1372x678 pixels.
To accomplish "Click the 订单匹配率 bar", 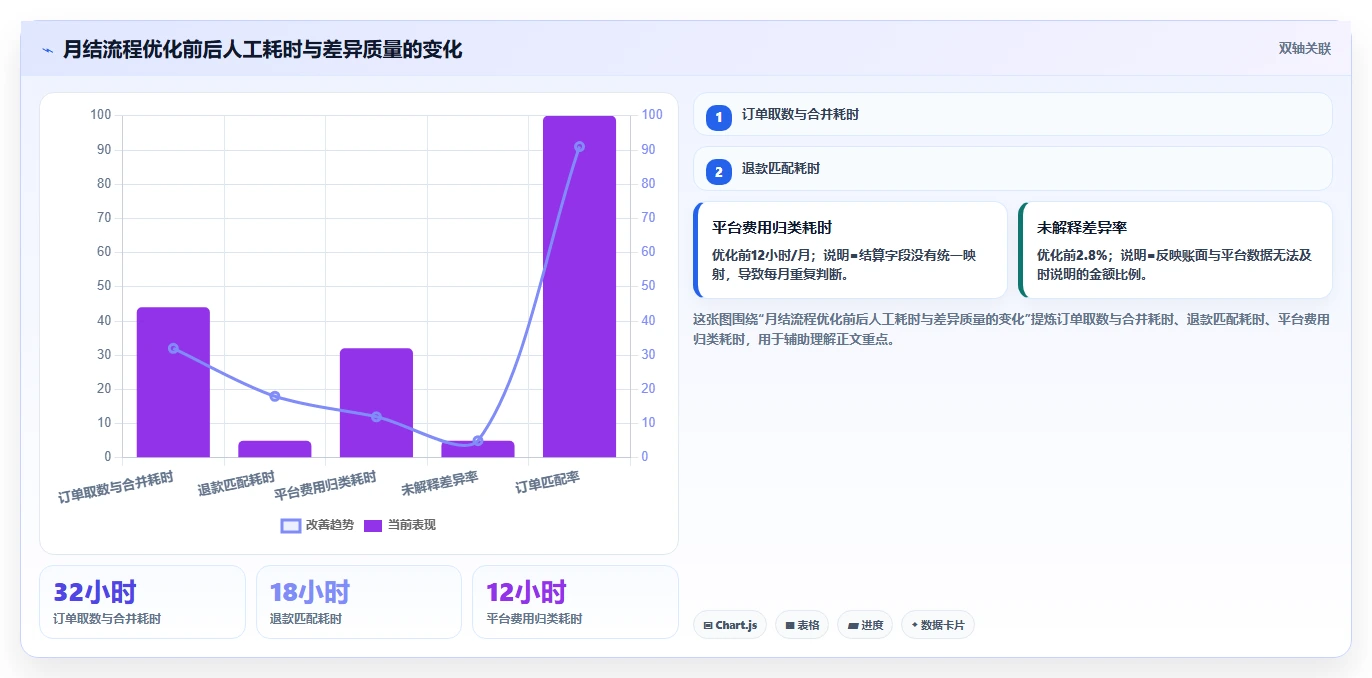I will click(579, 286).
